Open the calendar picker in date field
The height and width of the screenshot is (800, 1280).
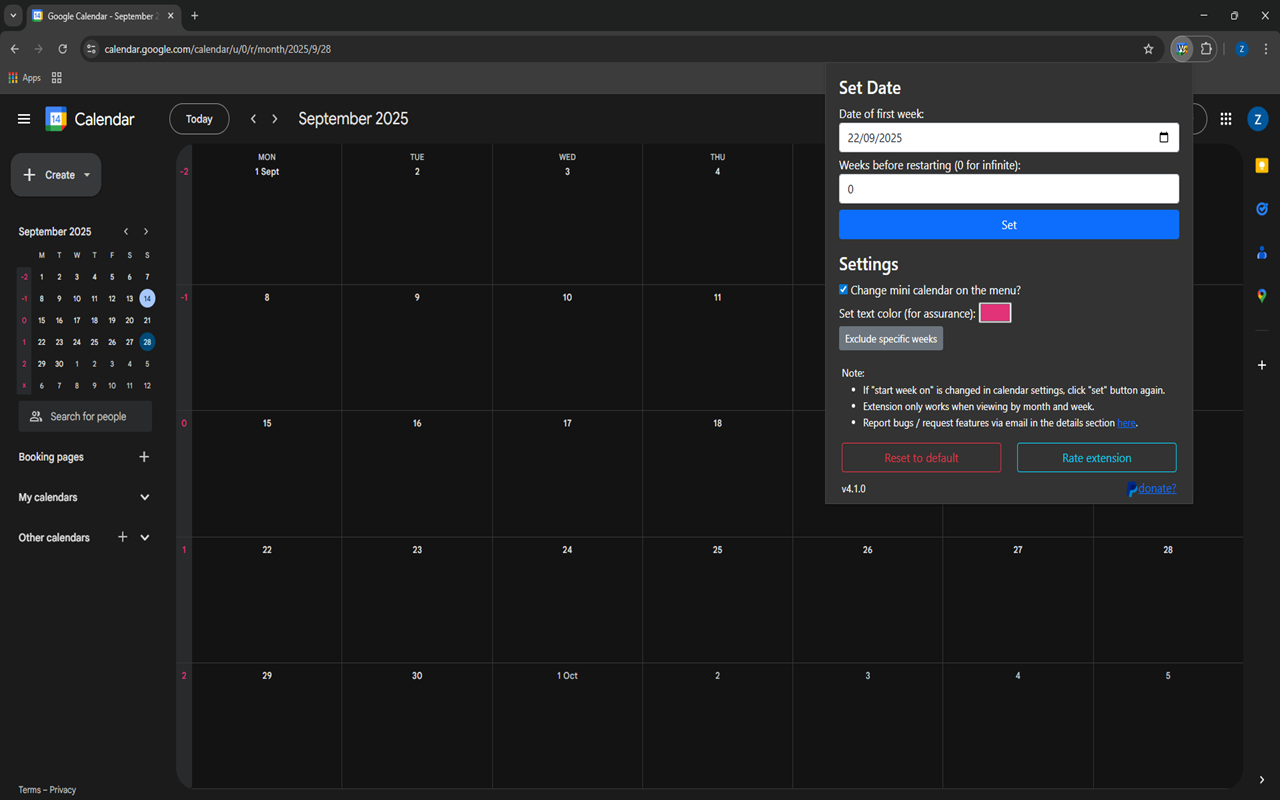coord(1163,138)
